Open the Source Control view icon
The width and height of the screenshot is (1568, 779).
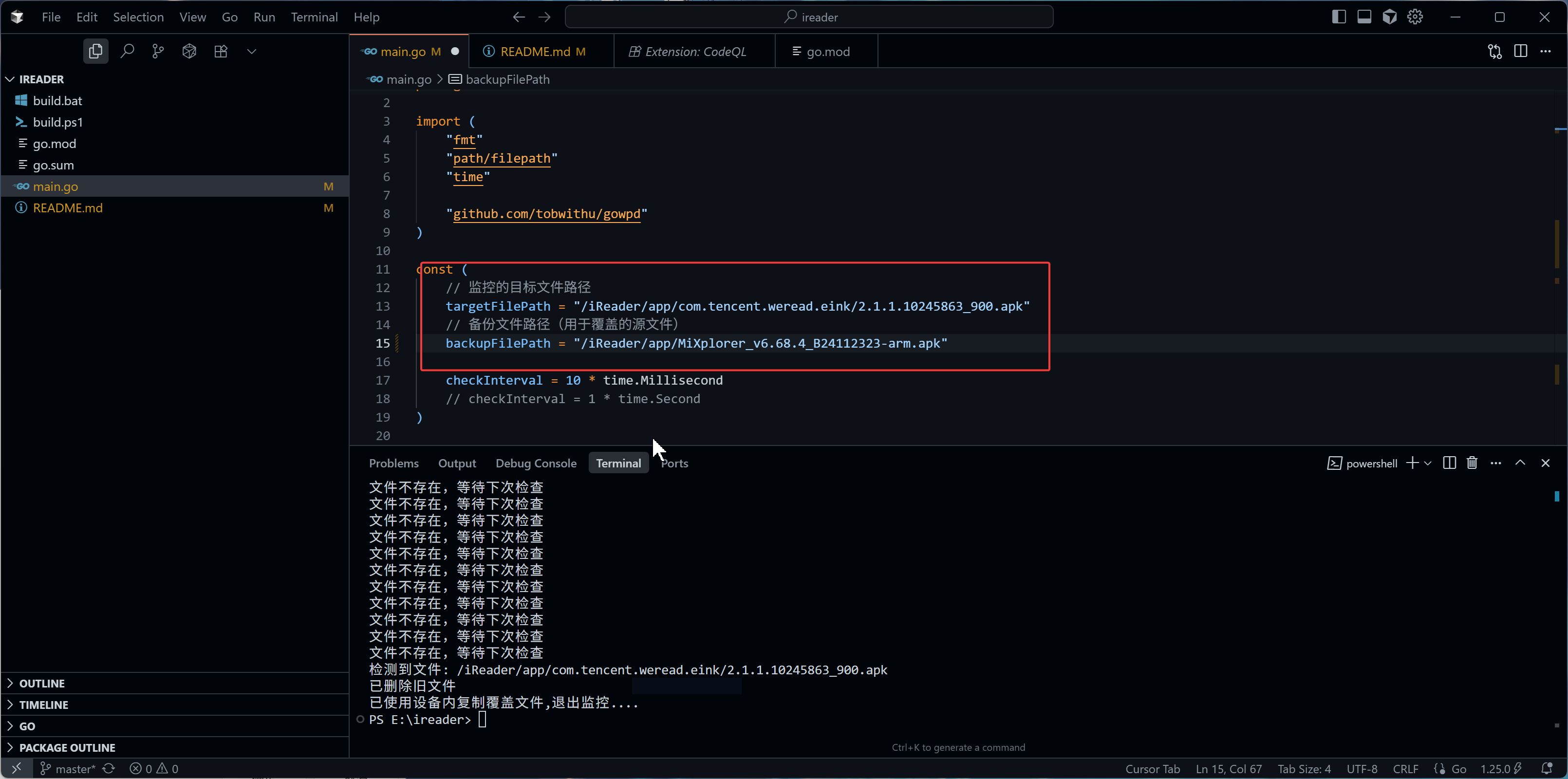(x=158, y=51)
